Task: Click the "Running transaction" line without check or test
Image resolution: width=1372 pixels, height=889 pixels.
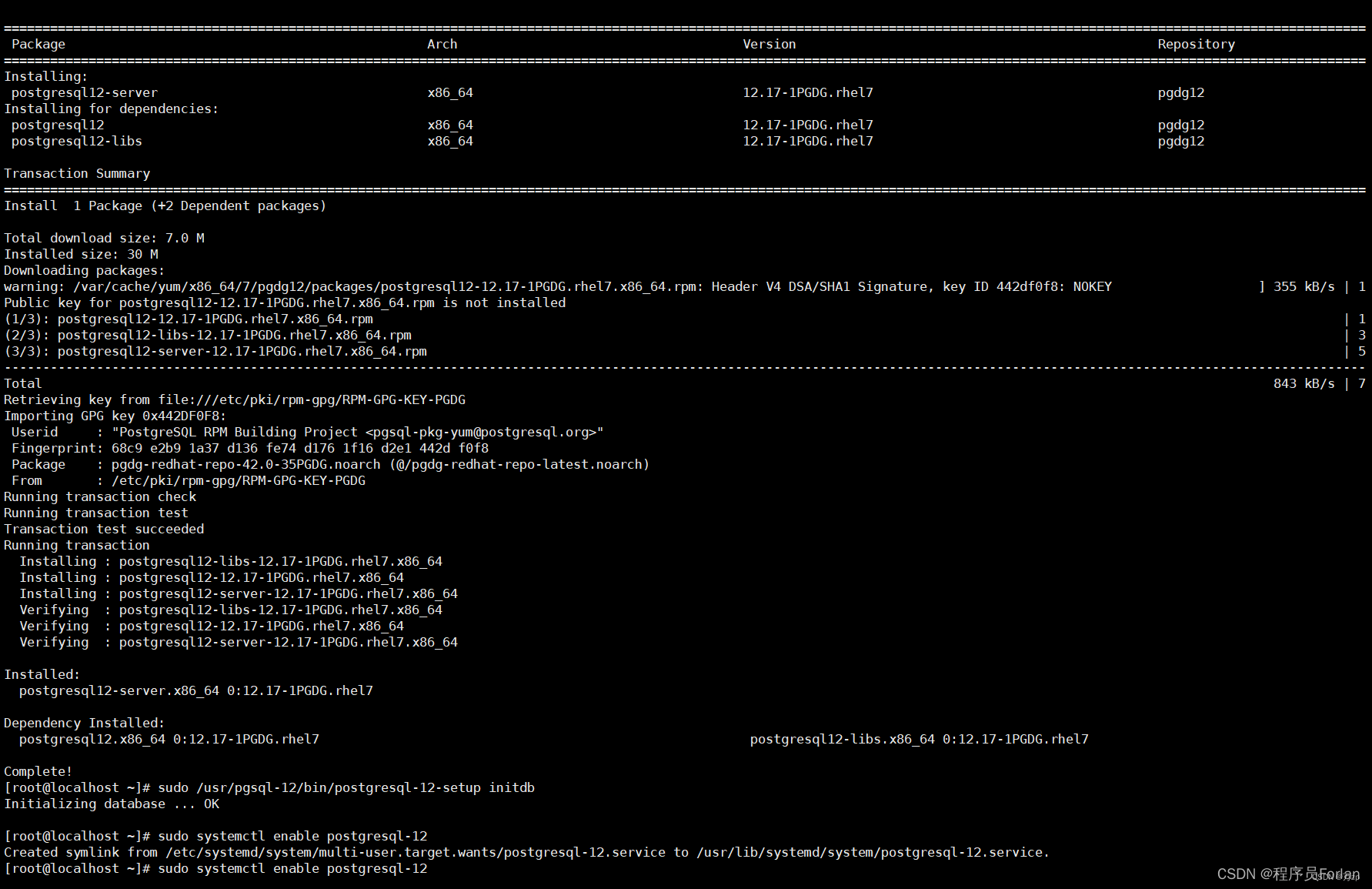Action: point(77,545)
